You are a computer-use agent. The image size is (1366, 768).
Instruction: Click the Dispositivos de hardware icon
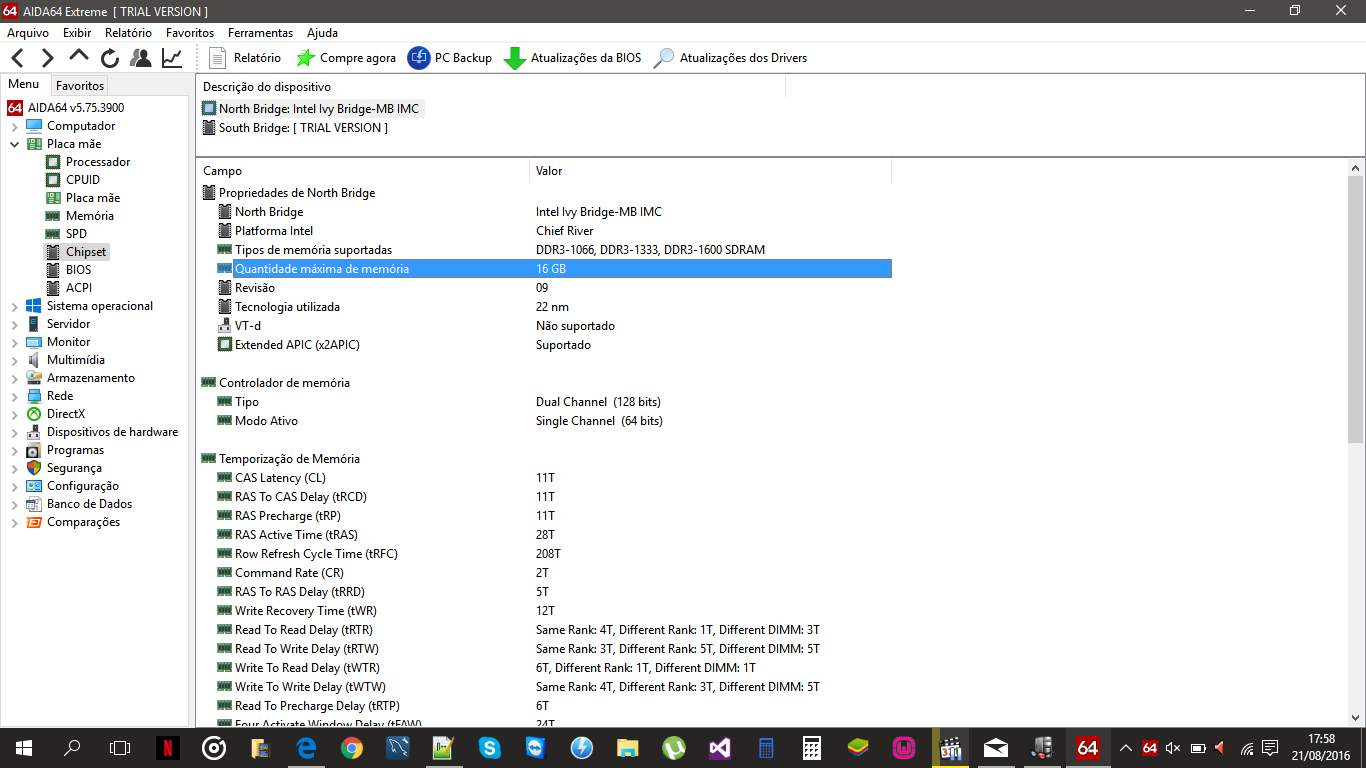[34, 432]
